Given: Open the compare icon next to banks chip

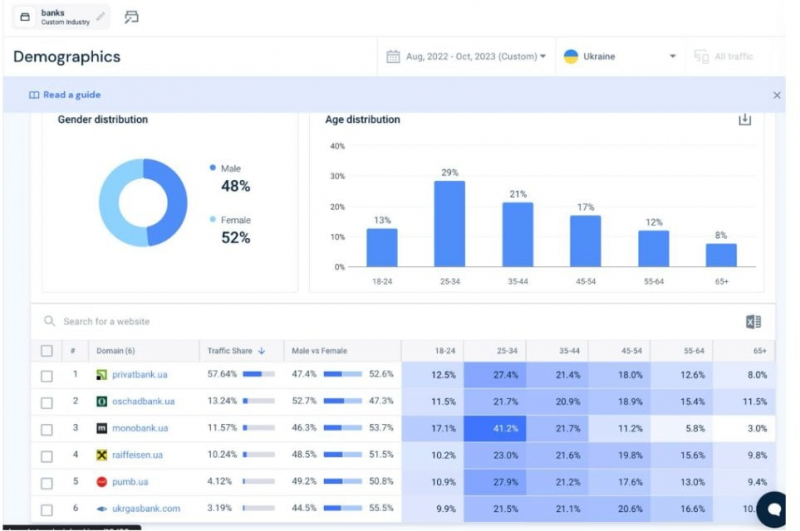Looking at the screenshot, I should click(131, 17).
